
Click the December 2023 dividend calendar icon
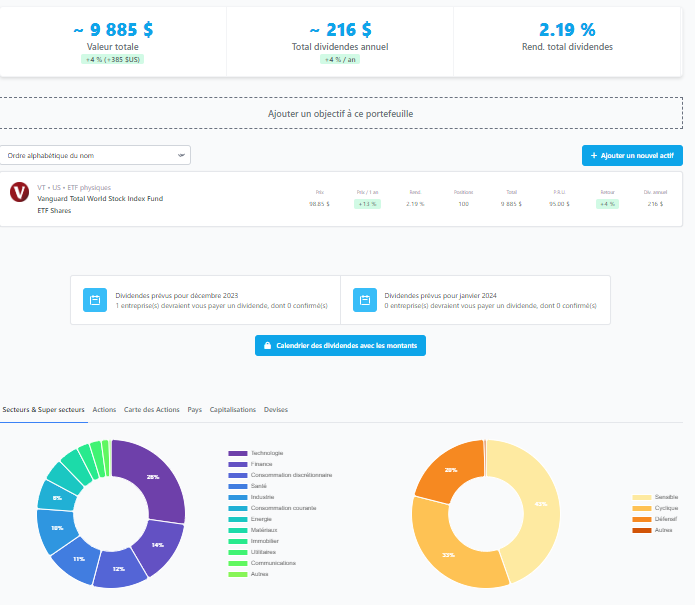pos(95,300)
